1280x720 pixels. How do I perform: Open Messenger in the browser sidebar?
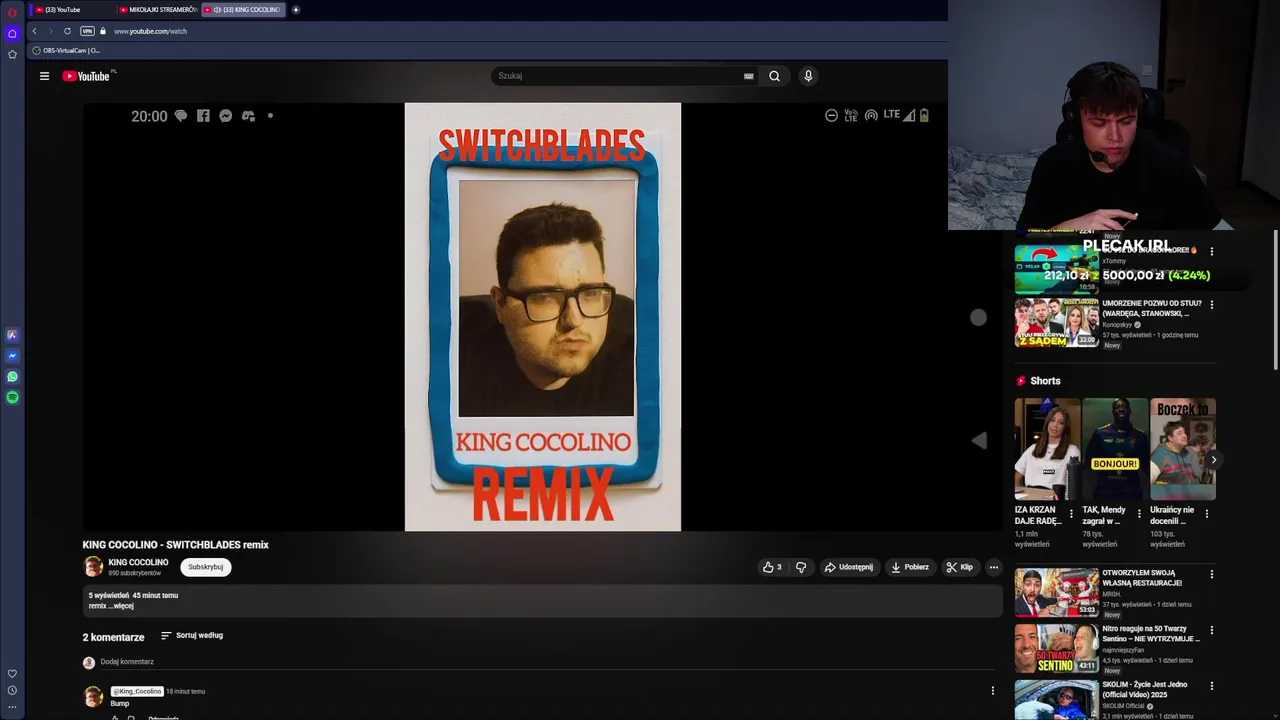[x=12, y=356]
